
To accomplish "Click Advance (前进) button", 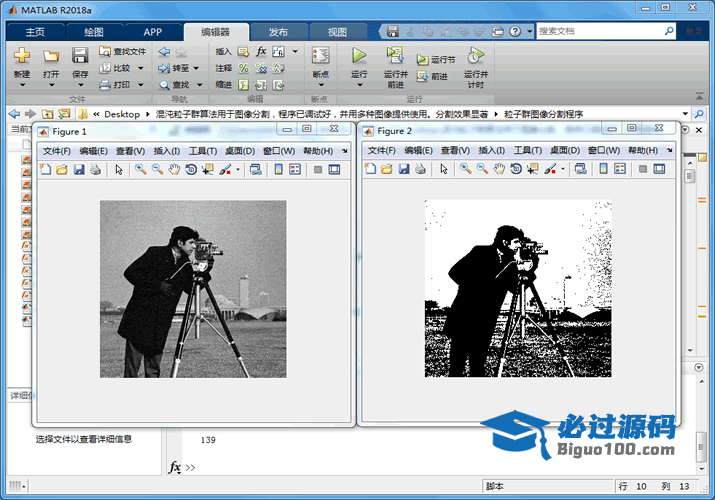I will click(432, 77).
